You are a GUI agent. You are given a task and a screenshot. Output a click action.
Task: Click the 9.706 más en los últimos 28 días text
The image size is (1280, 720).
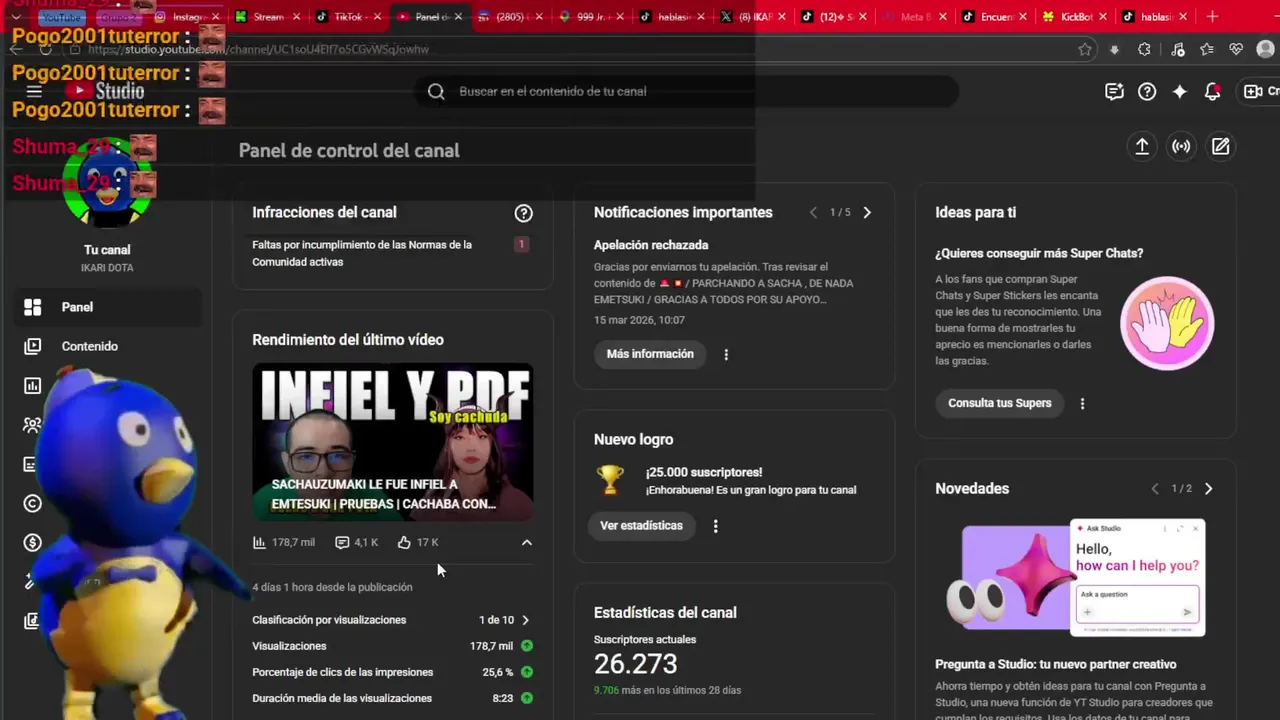coord(667,690)
